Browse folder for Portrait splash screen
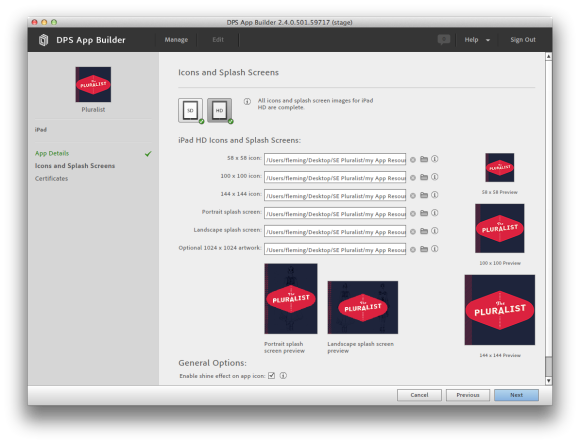This screenshot has height=444, width=580. click(424, 213)
